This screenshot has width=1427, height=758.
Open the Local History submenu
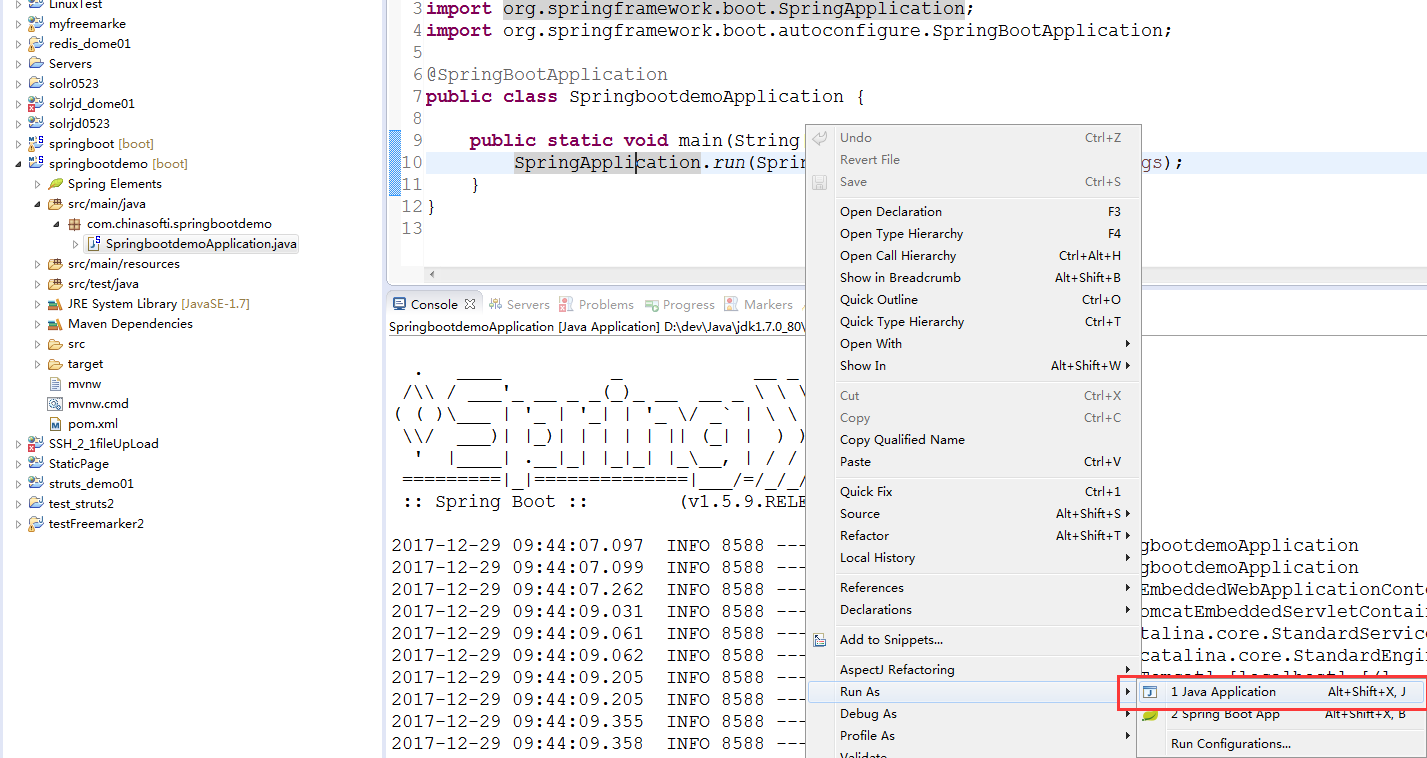[972, 558]
